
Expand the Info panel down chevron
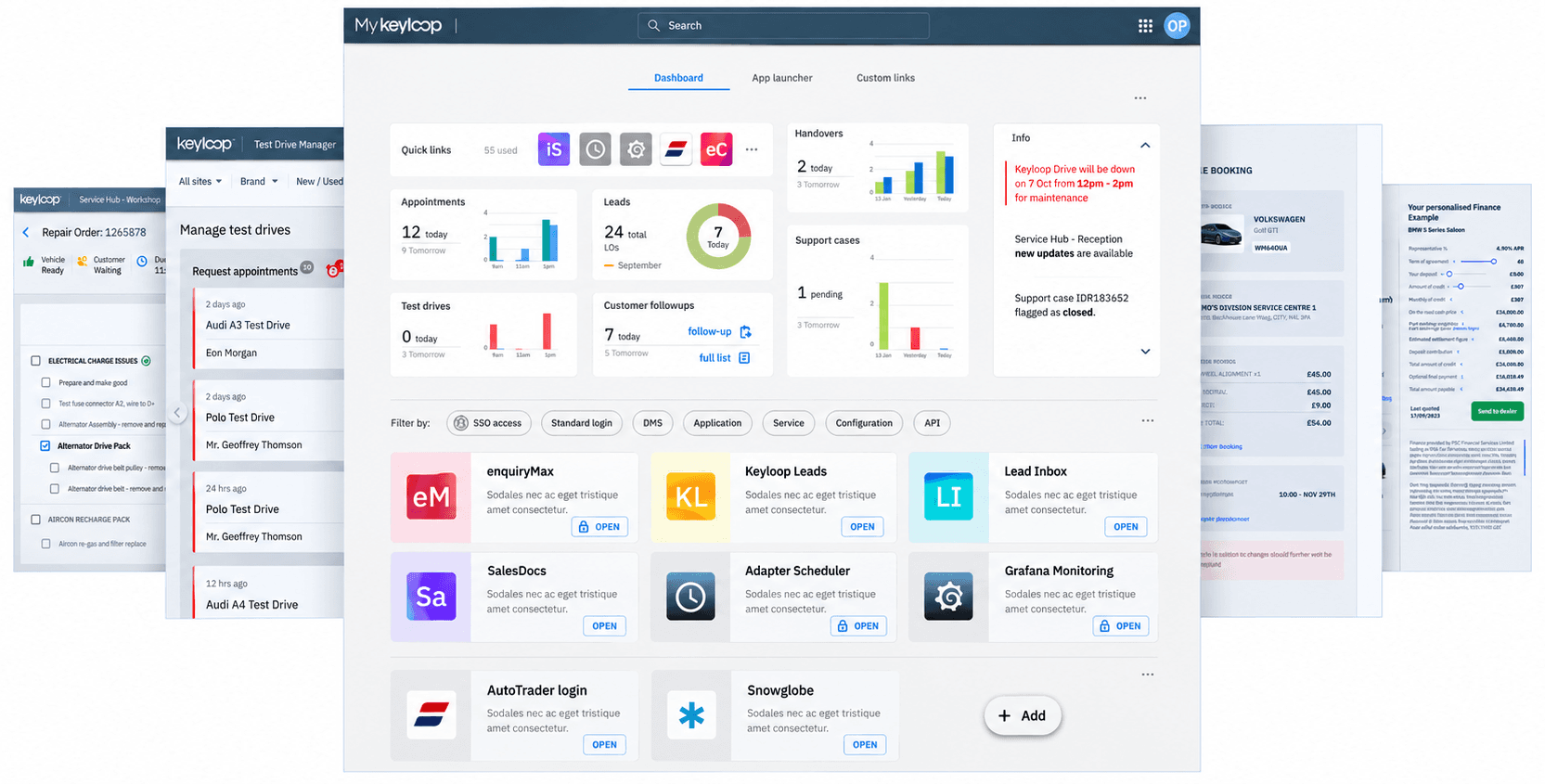1145,352
